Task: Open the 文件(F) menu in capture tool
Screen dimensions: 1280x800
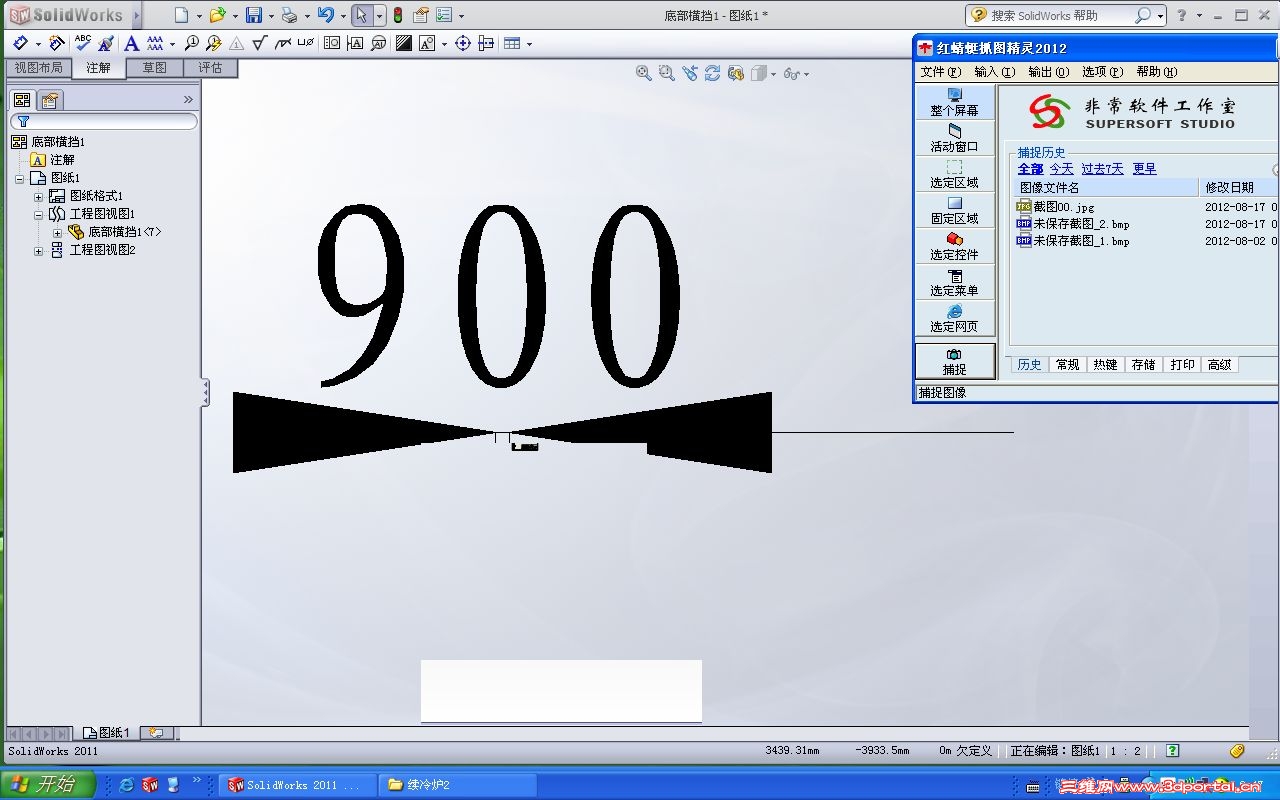Action: (940, 72)
